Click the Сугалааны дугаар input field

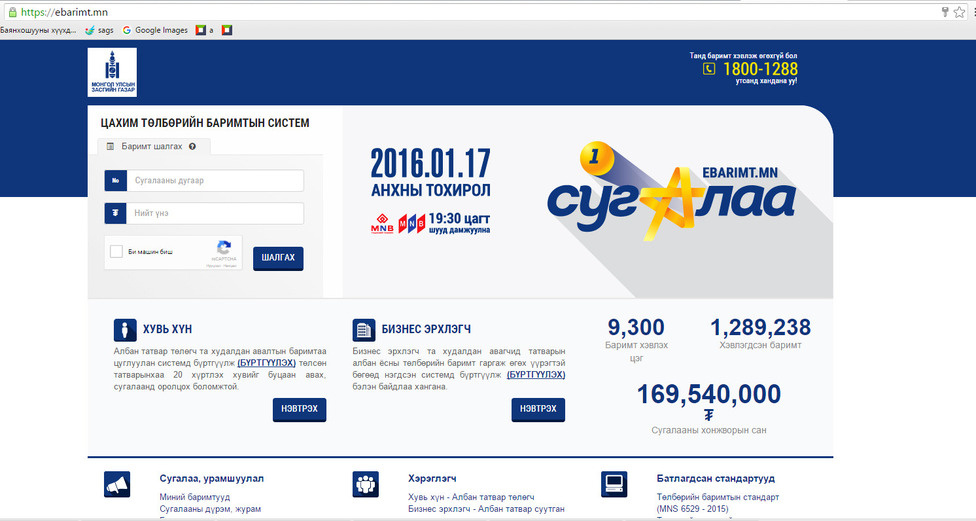point(215,181)
